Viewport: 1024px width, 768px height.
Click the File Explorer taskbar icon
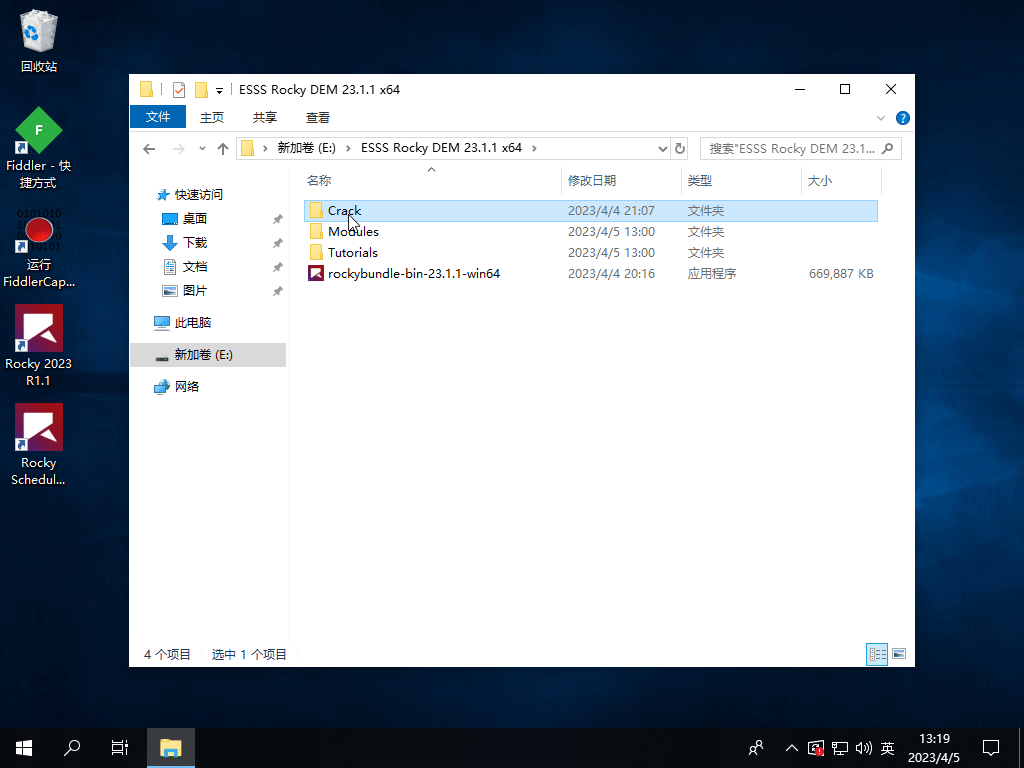tap(170, 748)
